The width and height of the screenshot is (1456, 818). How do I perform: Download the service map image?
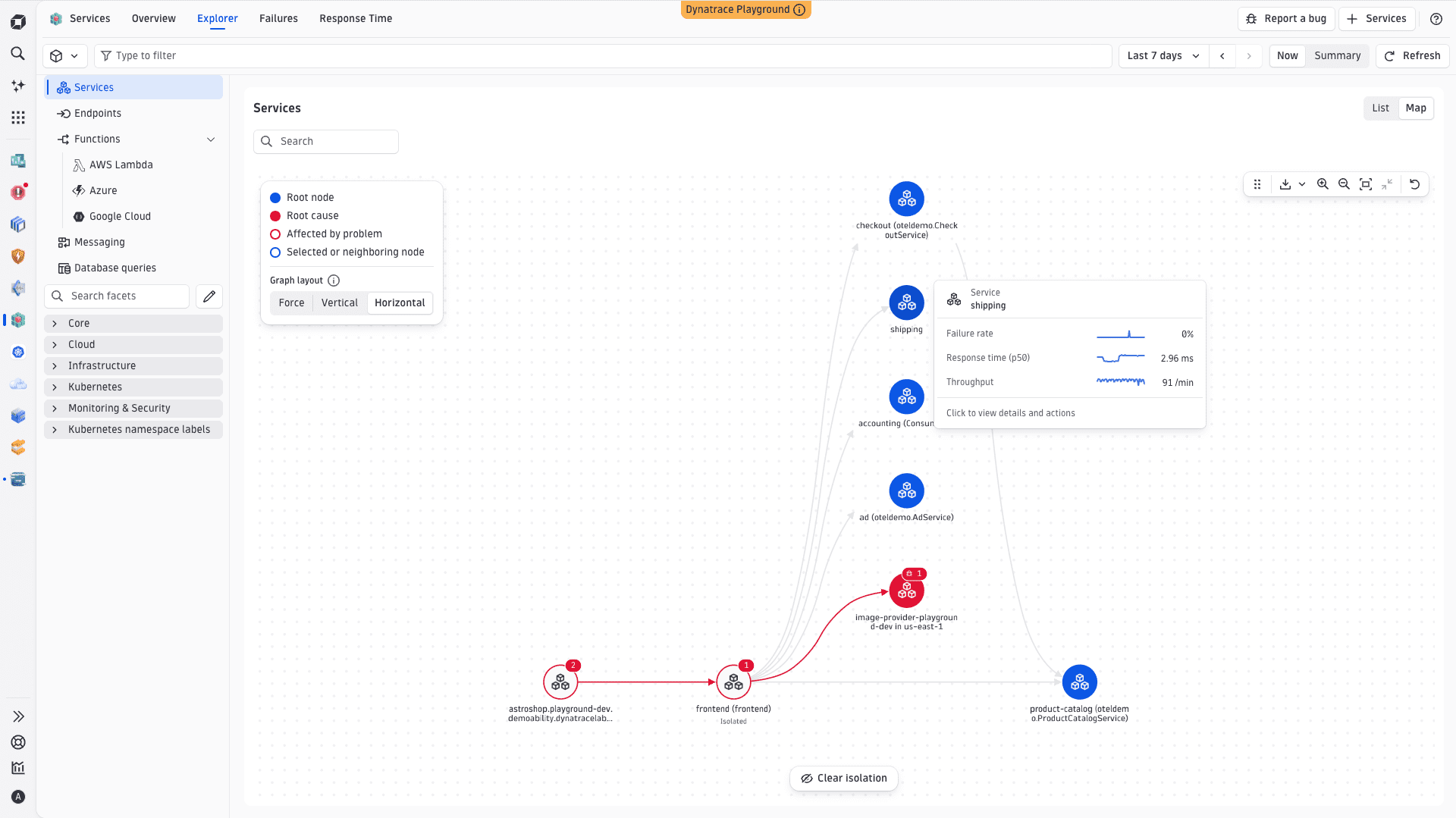click(x=1285, y=184)
